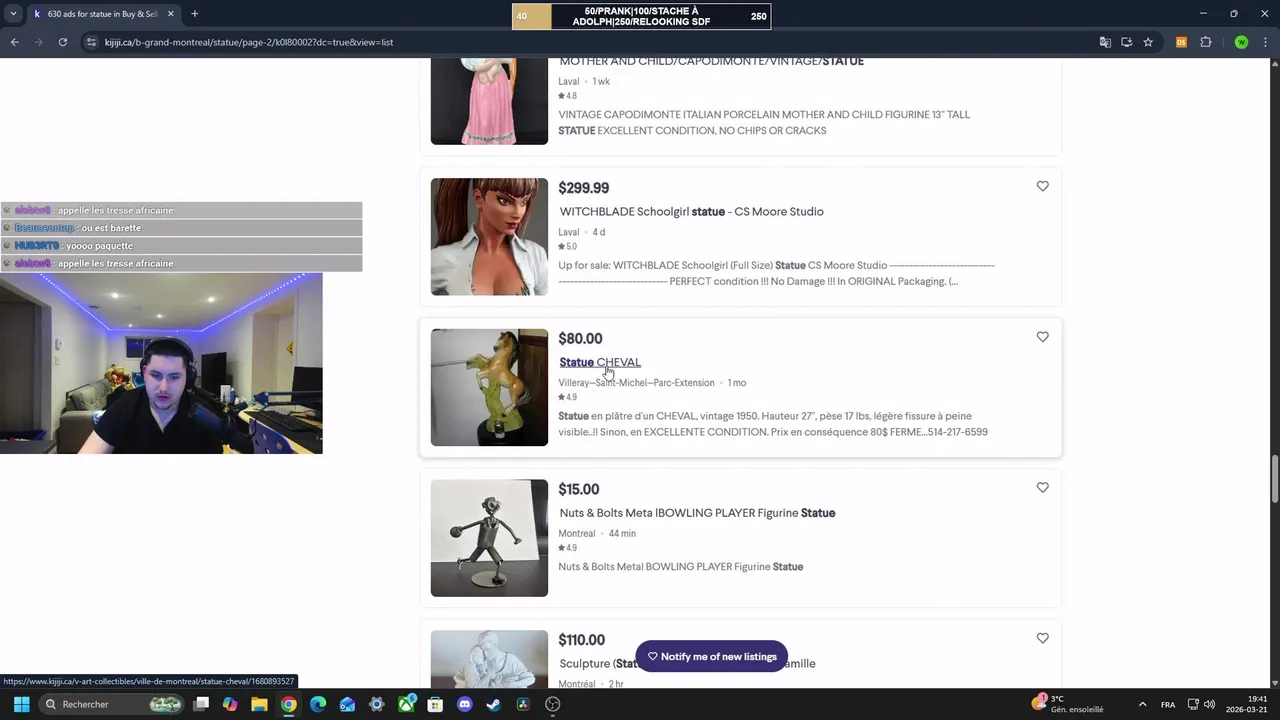
Task: Open Task View from the taskbar
Action: [201, 704]
